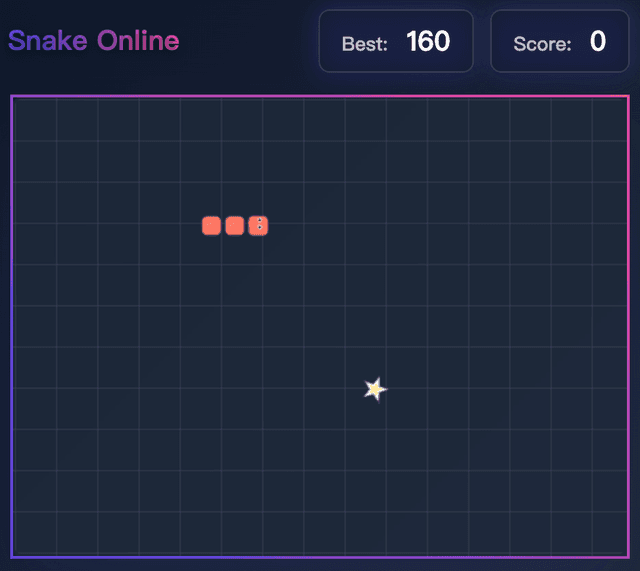The image size is (640, 571).
Task: Click the snake's tail segment
Action: [211, 226]
